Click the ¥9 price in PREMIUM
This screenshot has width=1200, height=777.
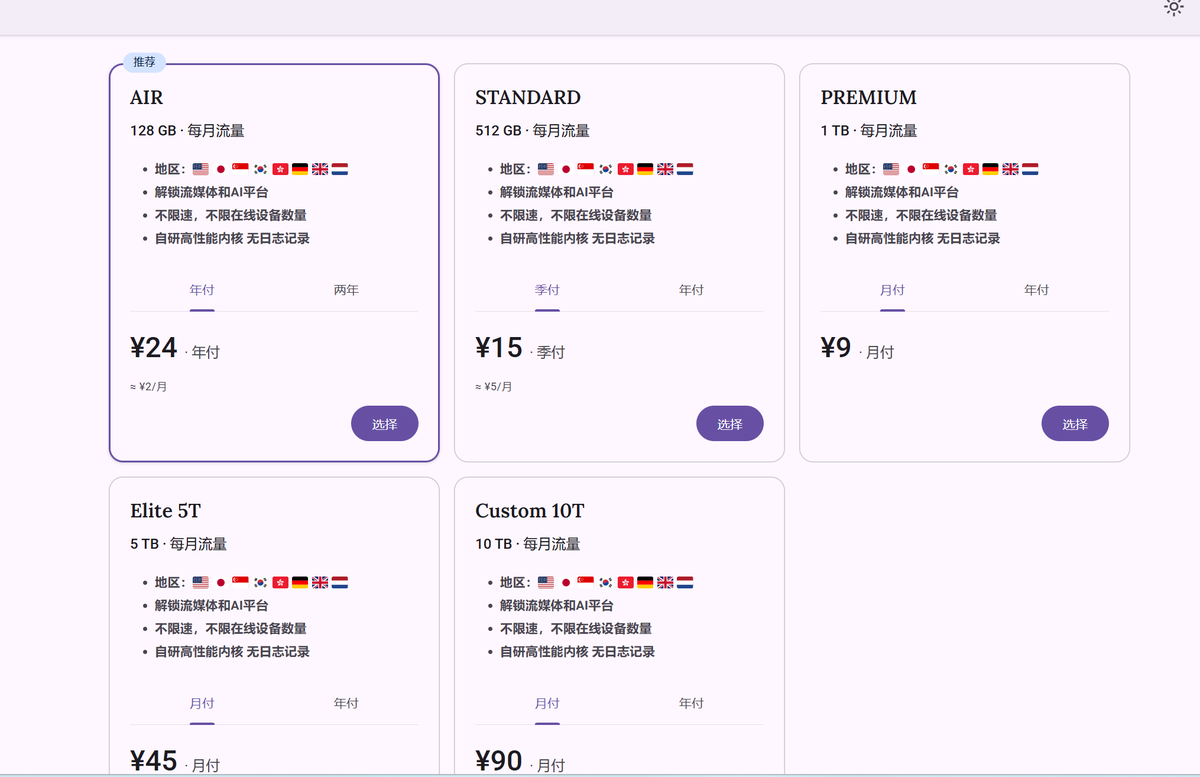836,348
